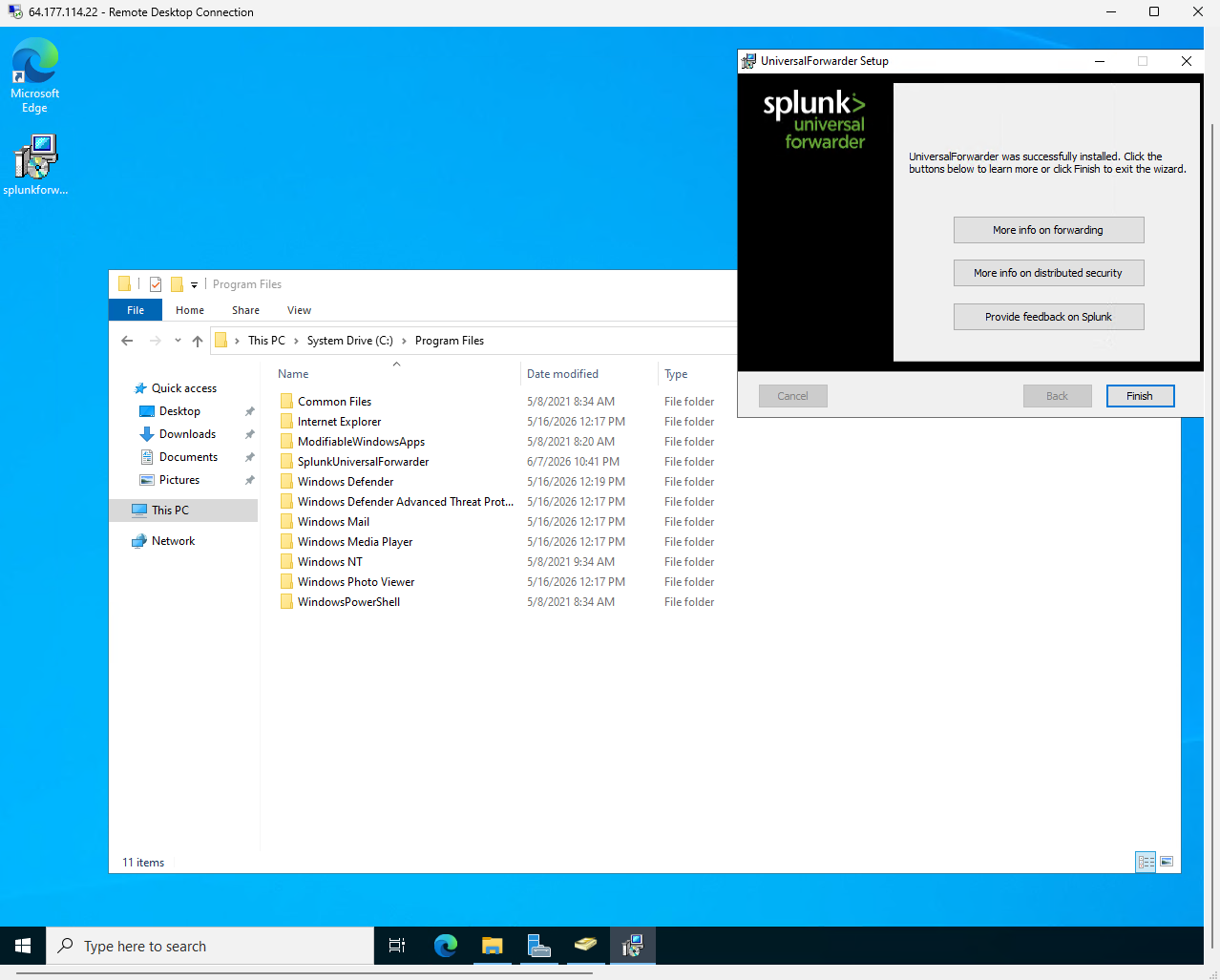Click pin icon next to Desktop
This screenshot has width=1220, height=980.
[x=249, y=411]
